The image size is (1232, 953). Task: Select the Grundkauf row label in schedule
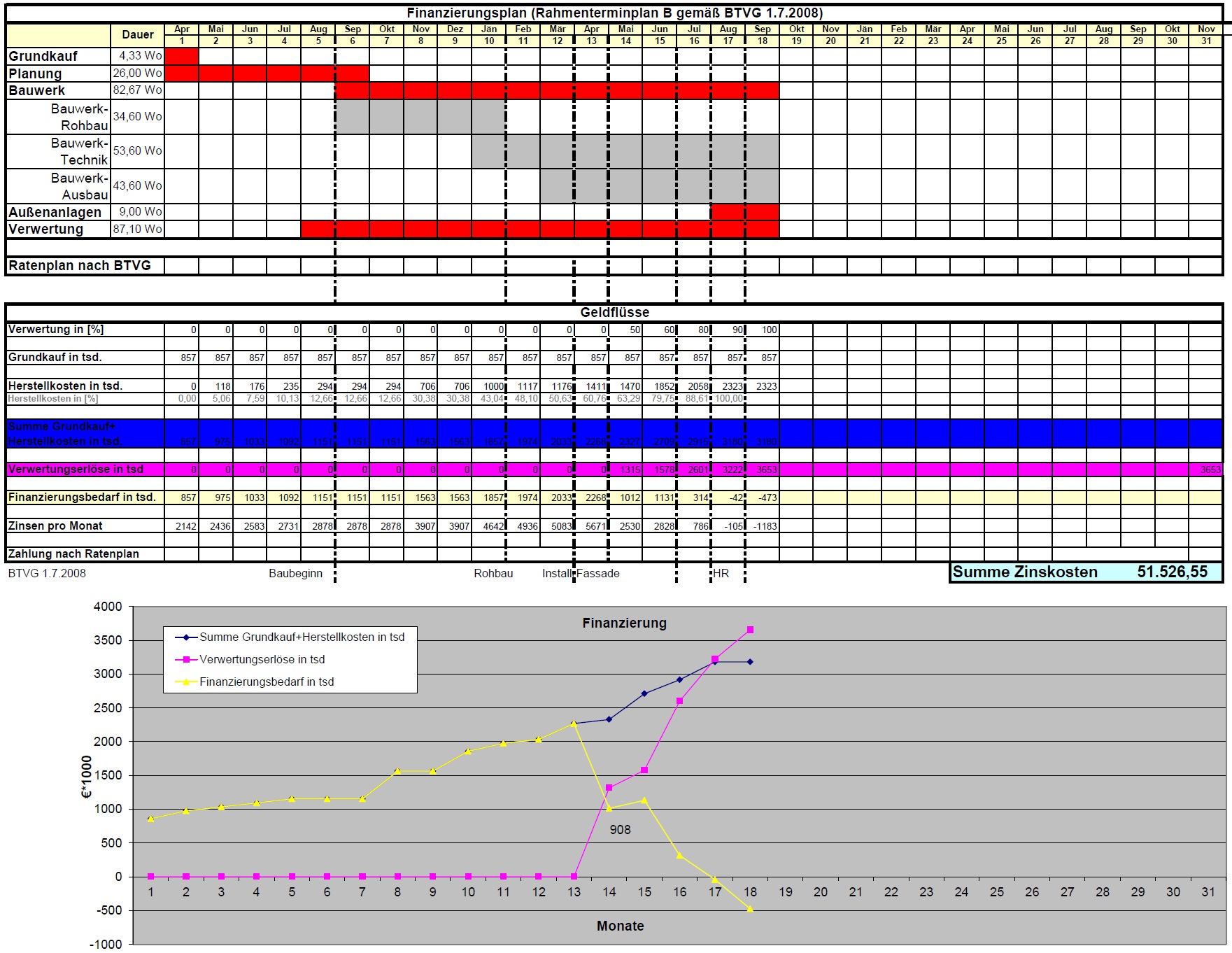pyautogui.click(x=43, y=56)
